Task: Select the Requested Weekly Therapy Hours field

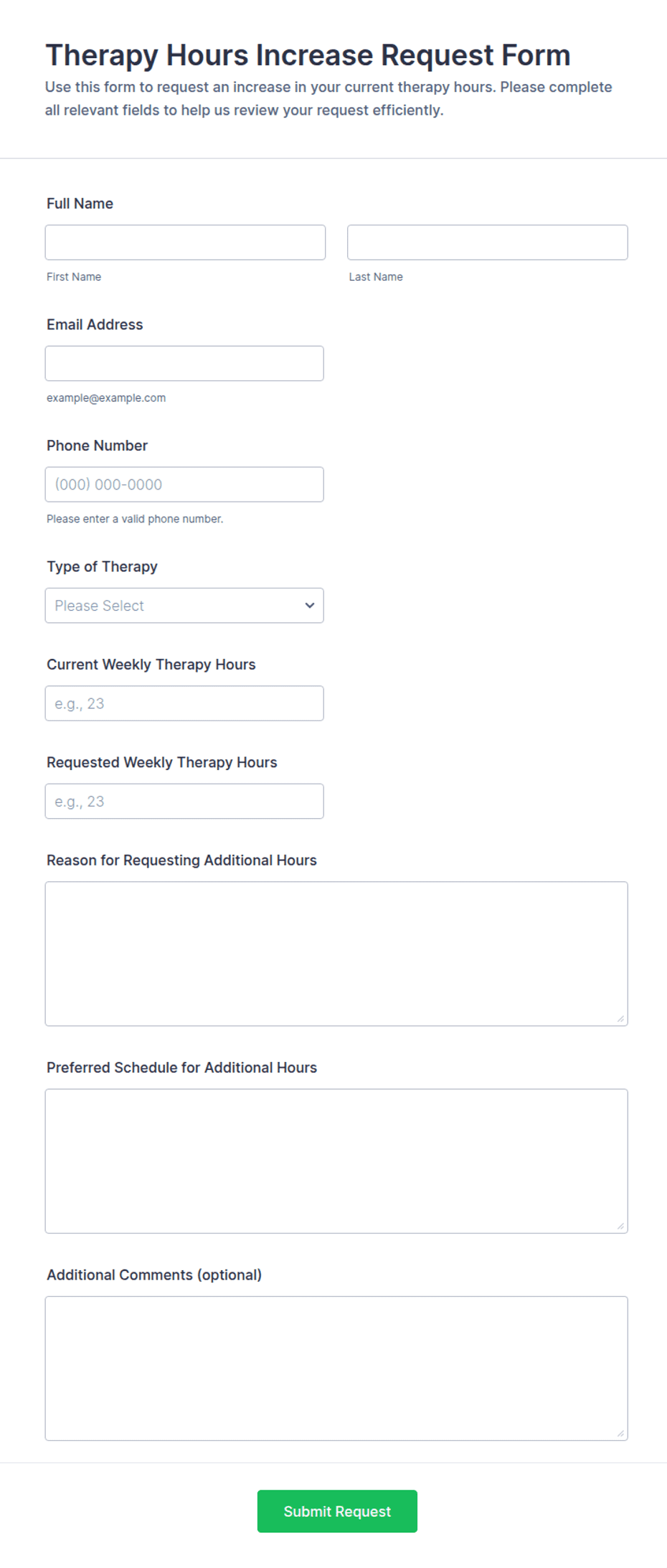Action: click(184, 802)
